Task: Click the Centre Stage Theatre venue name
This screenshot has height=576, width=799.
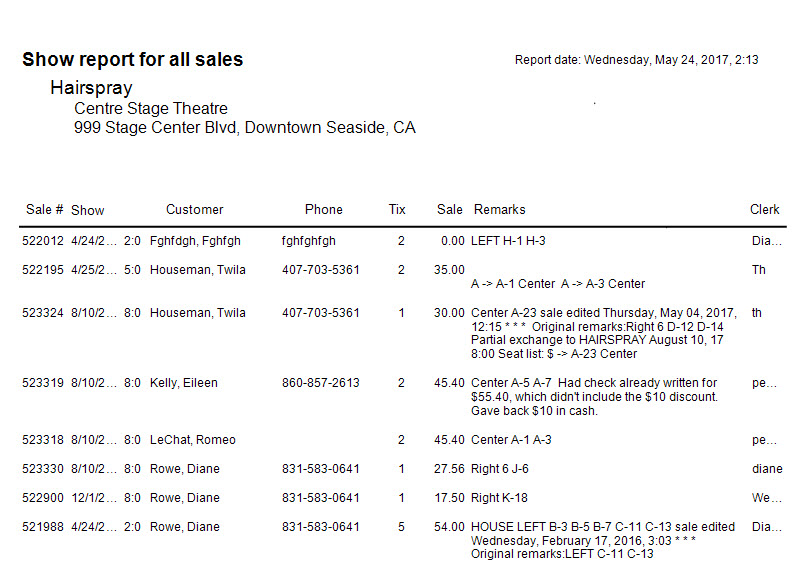Action: pos(151,108)
